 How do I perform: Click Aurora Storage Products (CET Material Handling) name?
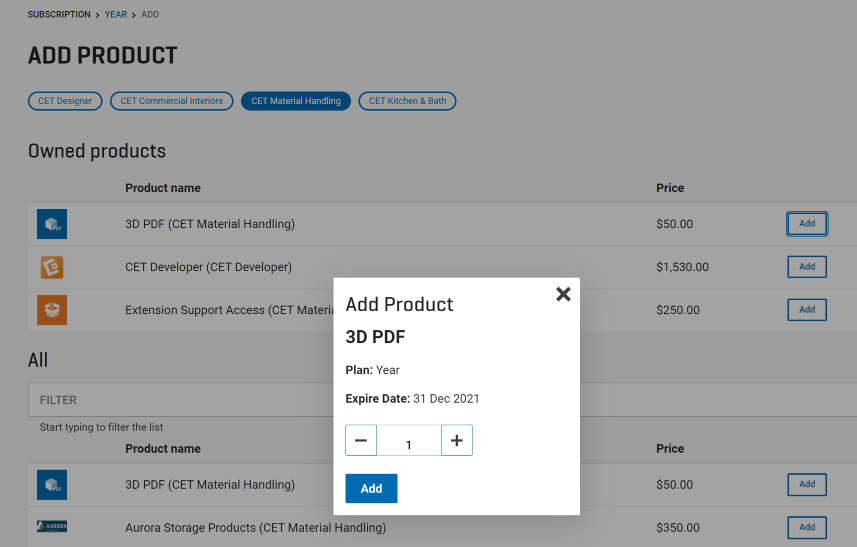coord(255,528)
